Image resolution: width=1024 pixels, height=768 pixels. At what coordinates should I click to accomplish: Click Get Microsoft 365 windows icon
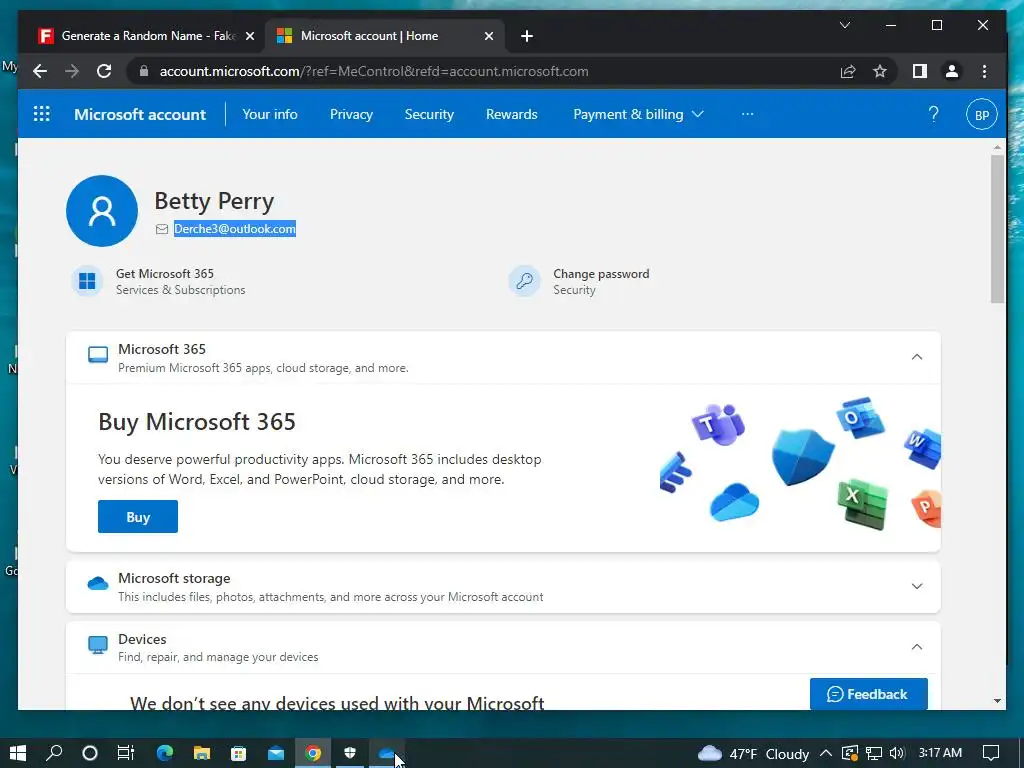coord(87,281)
